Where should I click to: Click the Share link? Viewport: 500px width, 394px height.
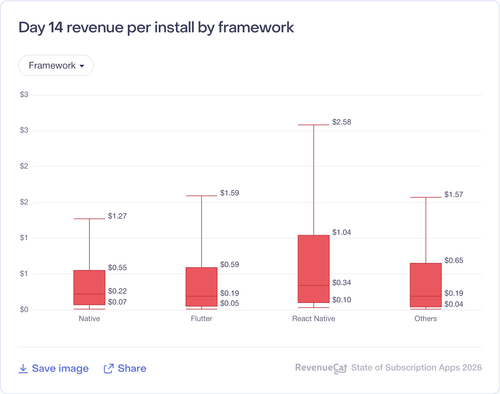[x=125, y=368]
